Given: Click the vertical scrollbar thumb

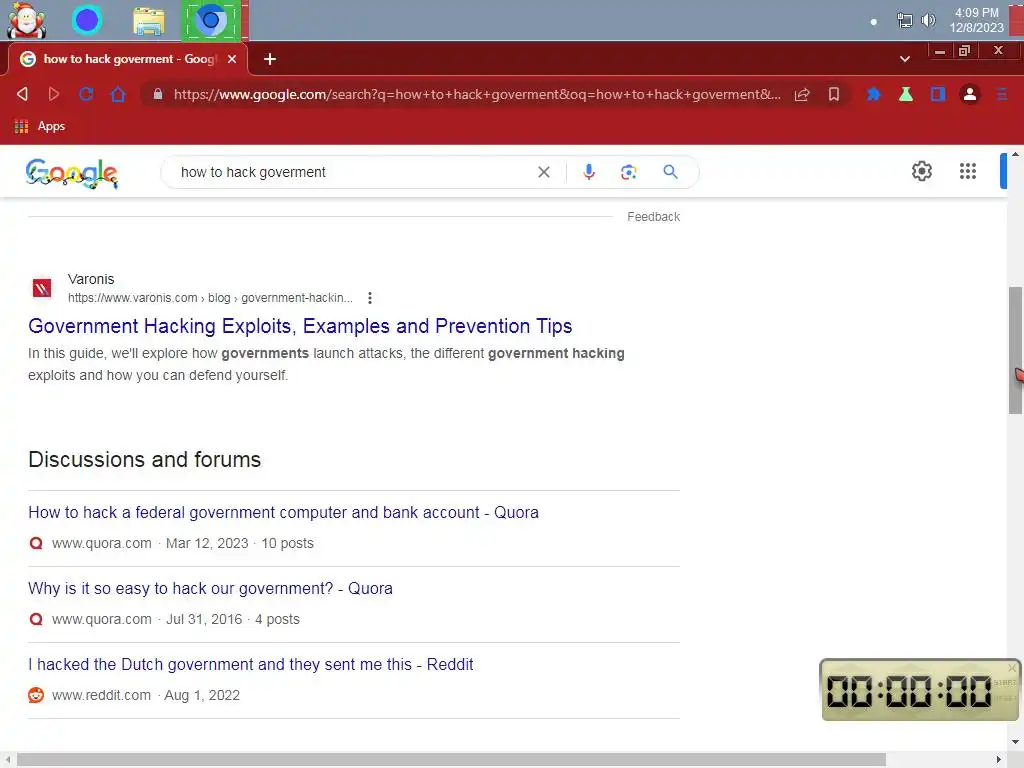Looking at the screenshot, I should click(1015, 350).
